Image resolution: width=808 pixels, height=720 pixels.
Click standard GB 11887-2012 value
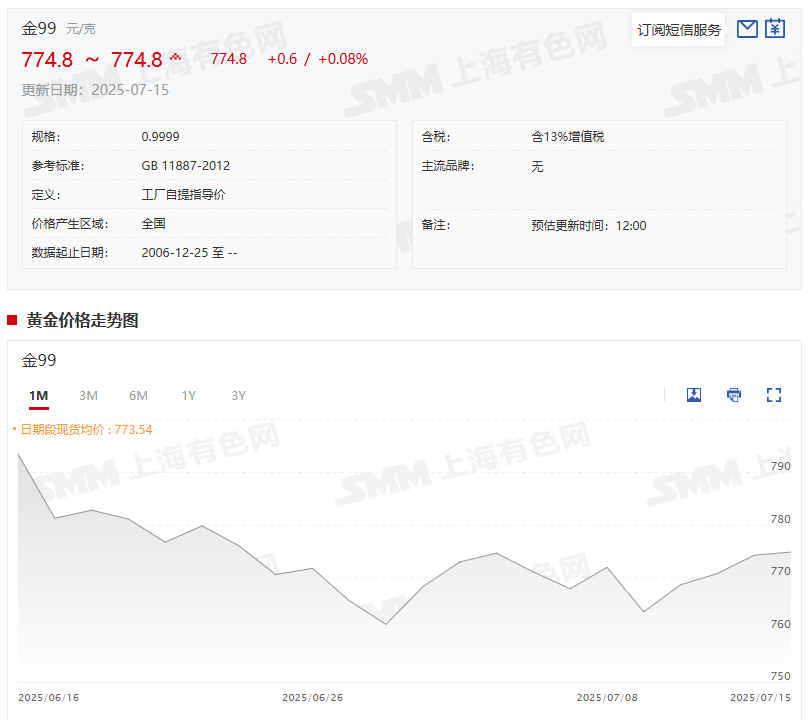(186, 165)
